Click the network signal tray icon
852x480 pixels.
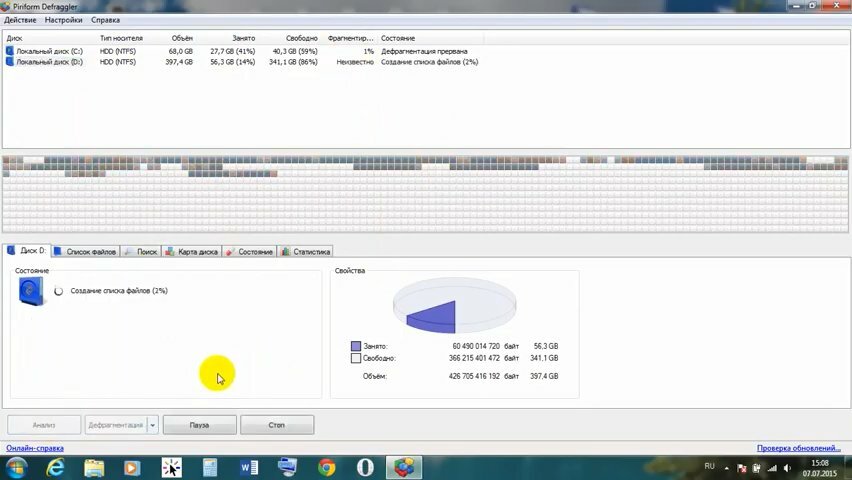coord(772,468)
